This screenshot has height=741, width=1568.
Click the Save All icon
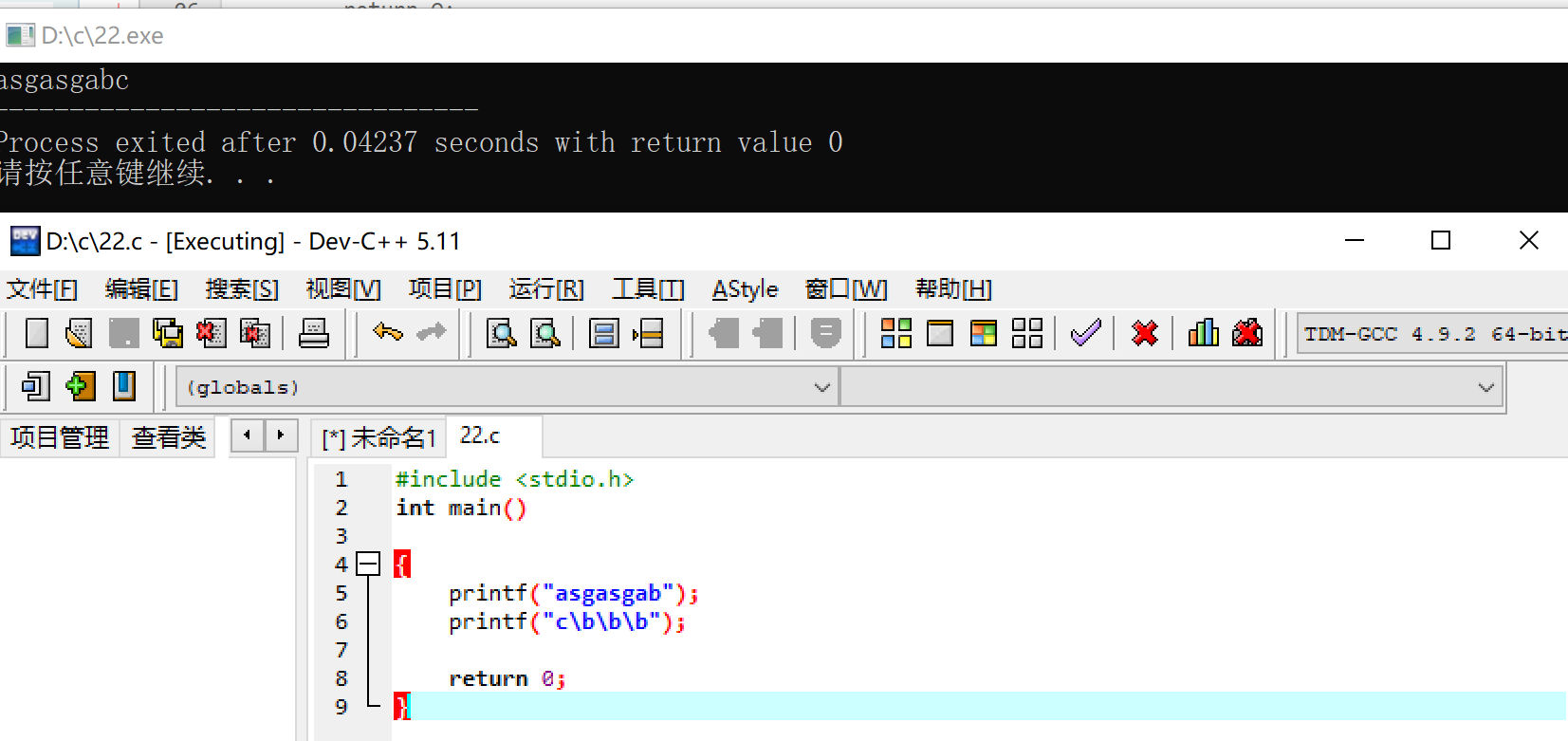[x=168, y=333]
